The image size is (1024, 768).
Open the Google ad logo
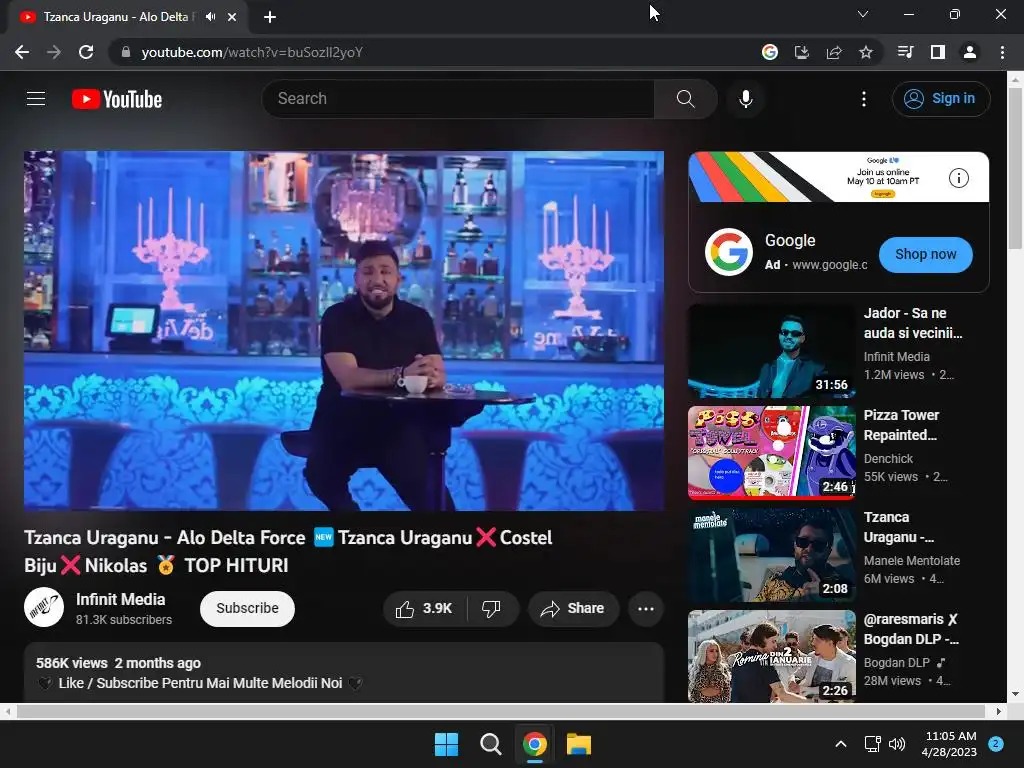pos(729,252)
